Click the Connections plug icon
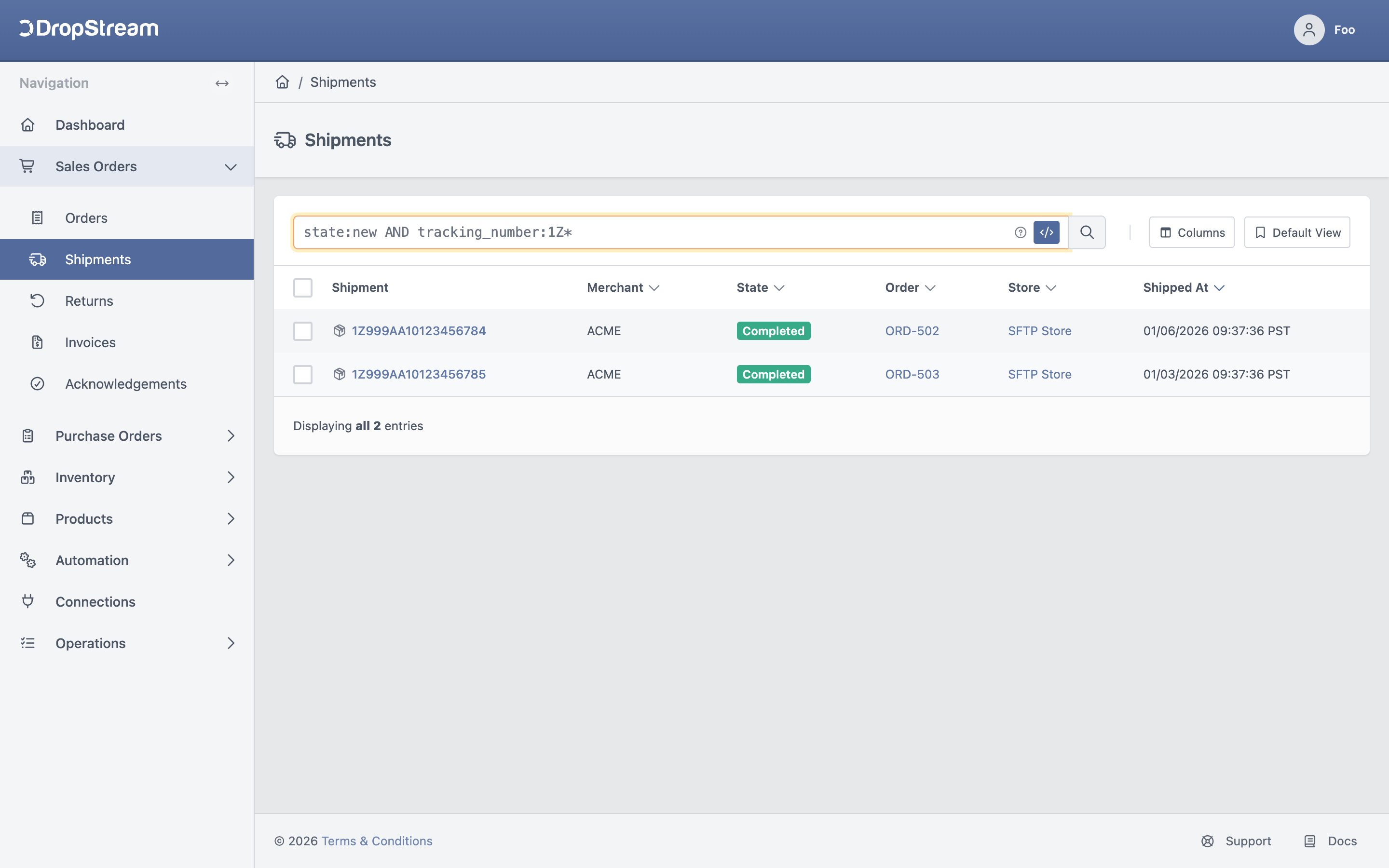 click(x=27, y=601)
